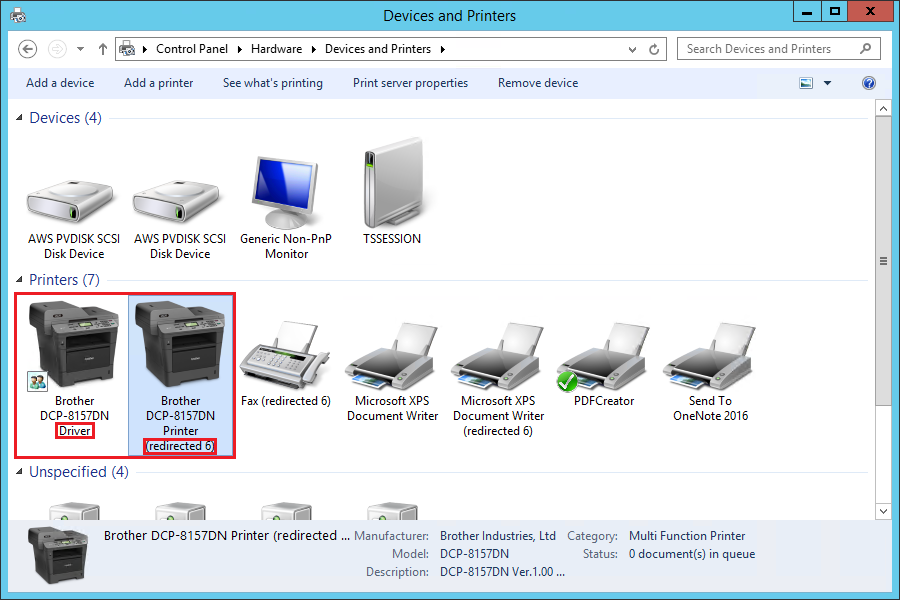Collapse the Printers (7) group
The image size is (900, 600).
click(19, 280)
